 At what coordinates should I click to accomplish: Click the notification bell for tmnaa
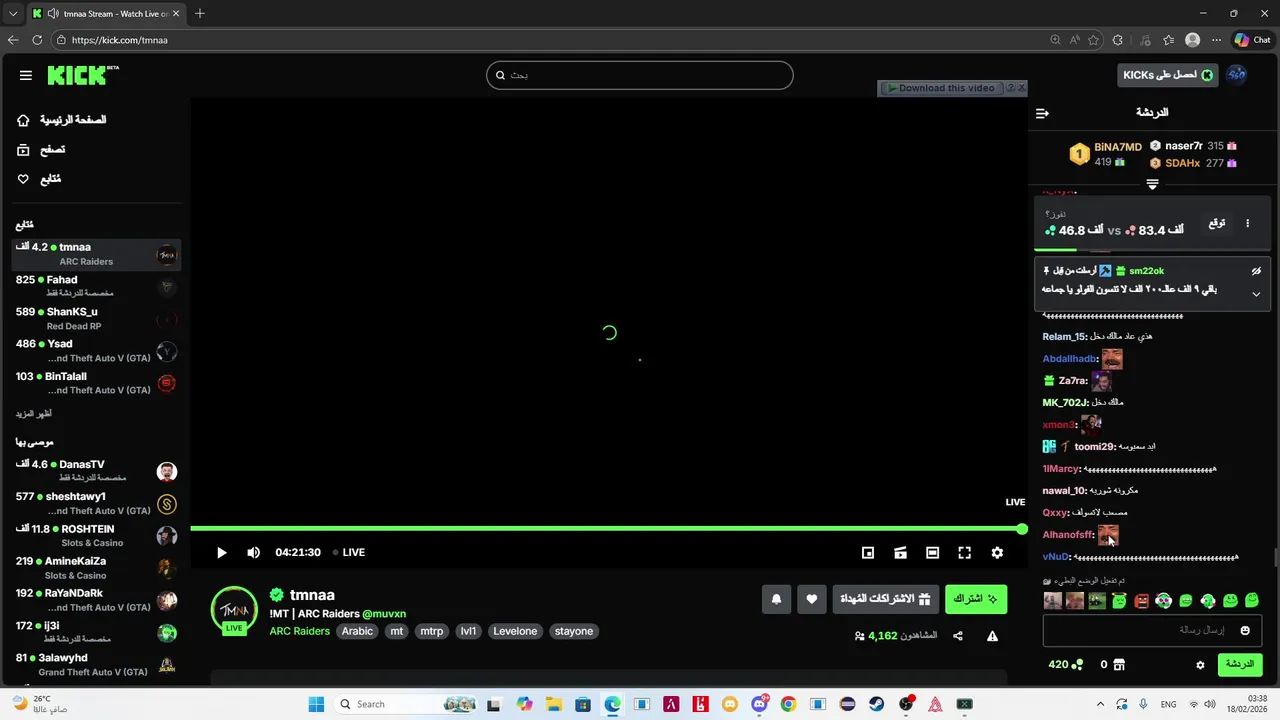(x=776, y=599)
